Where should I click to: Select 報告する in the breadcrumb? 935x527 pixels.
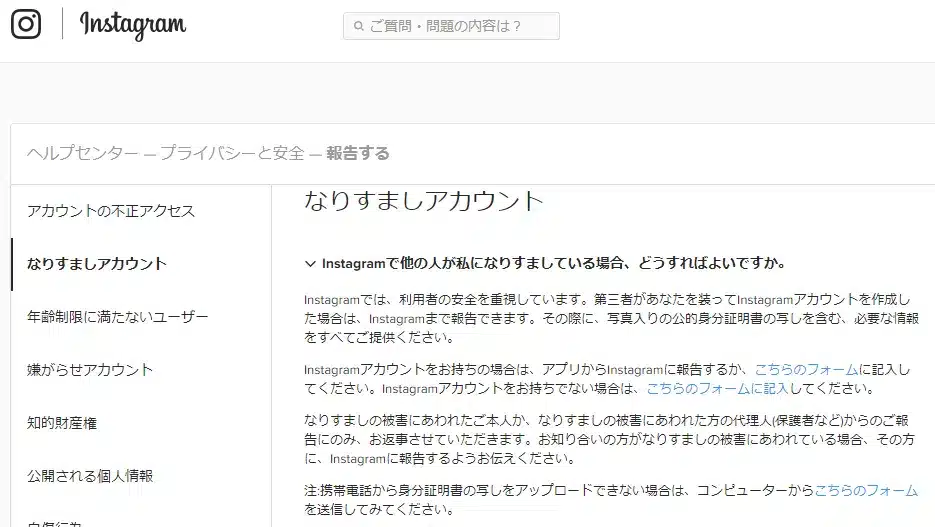point(358,153)
